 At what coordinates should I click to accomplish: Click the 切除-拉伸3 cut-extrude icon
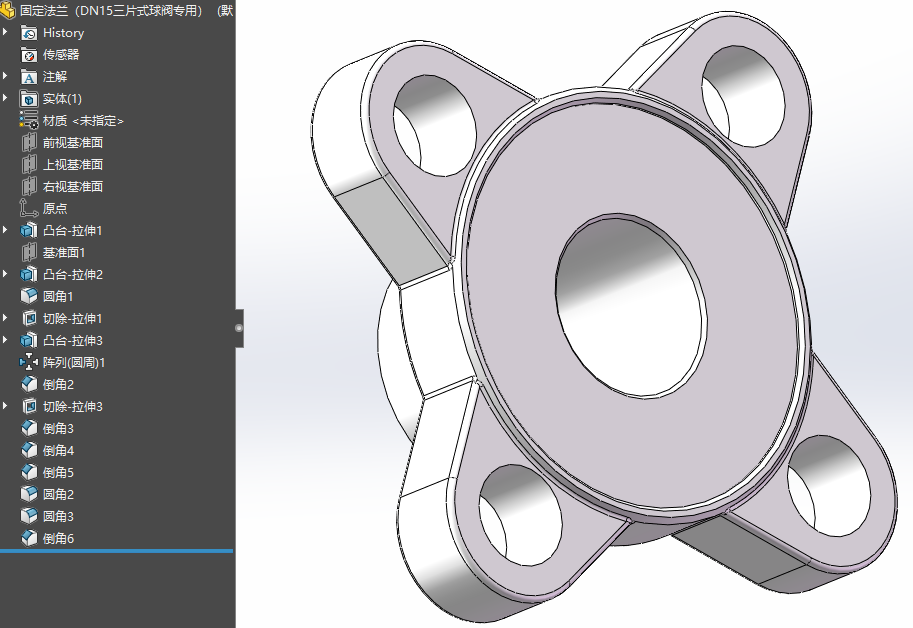(x=29, y=406)
